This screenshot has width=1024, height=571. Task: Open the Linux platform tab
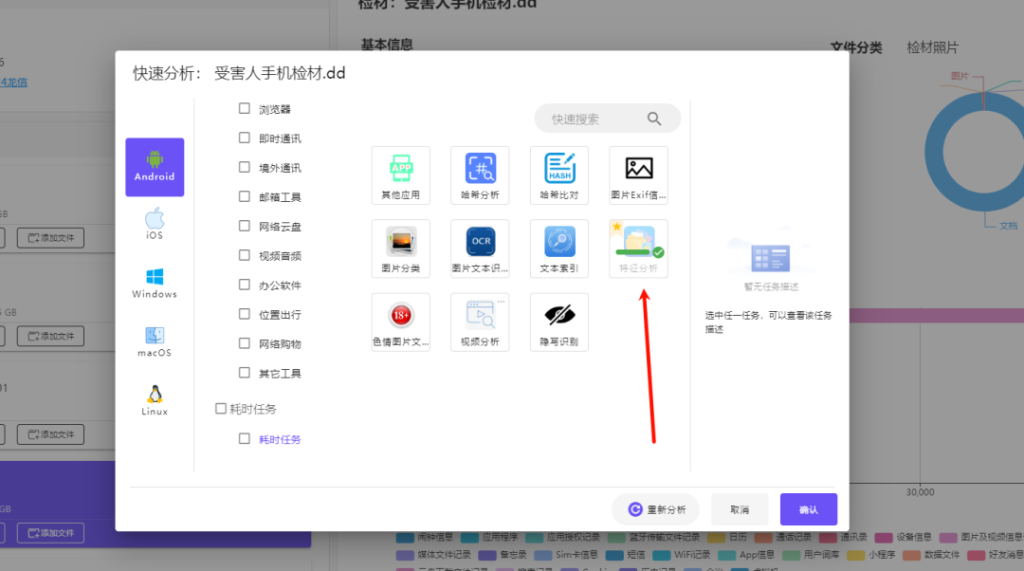pyautogui.click(x=155, y=400)
